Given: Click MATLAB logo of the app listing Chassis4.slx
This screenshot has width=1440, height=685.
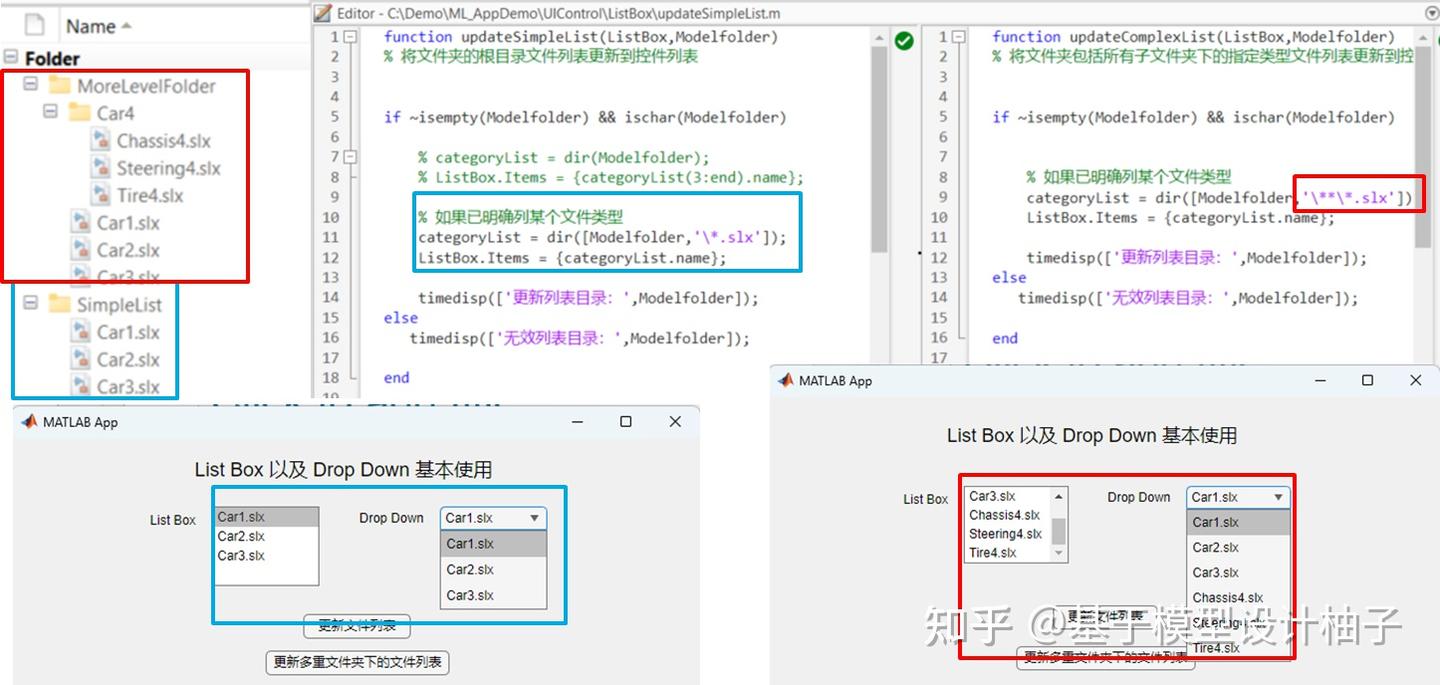Looking at the screenshot, I should pyautogui.click(x=786, y=380).
